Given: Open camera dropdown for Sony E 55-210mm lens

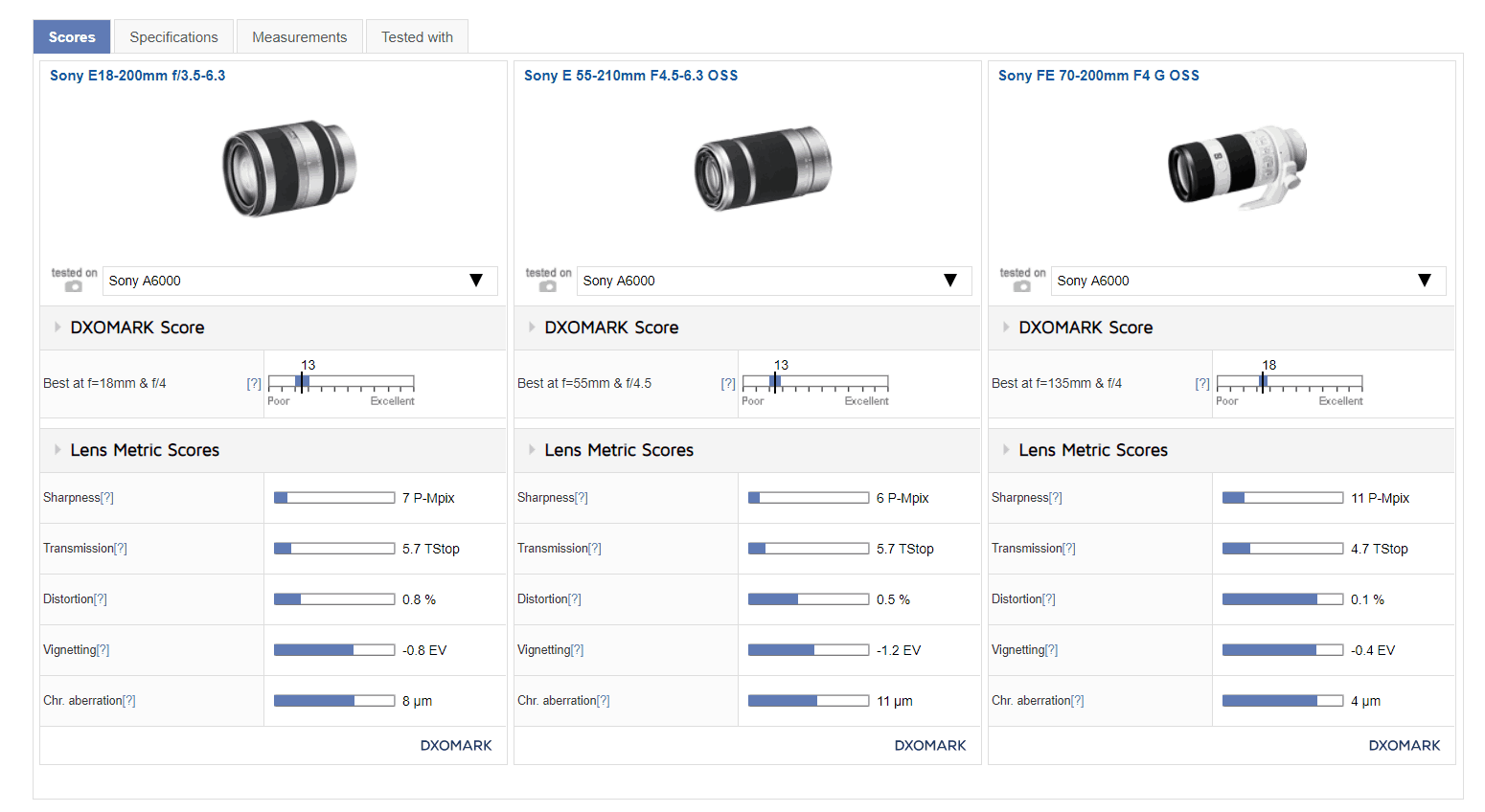Looking at the screenshot, I should (x=774, y=281).
